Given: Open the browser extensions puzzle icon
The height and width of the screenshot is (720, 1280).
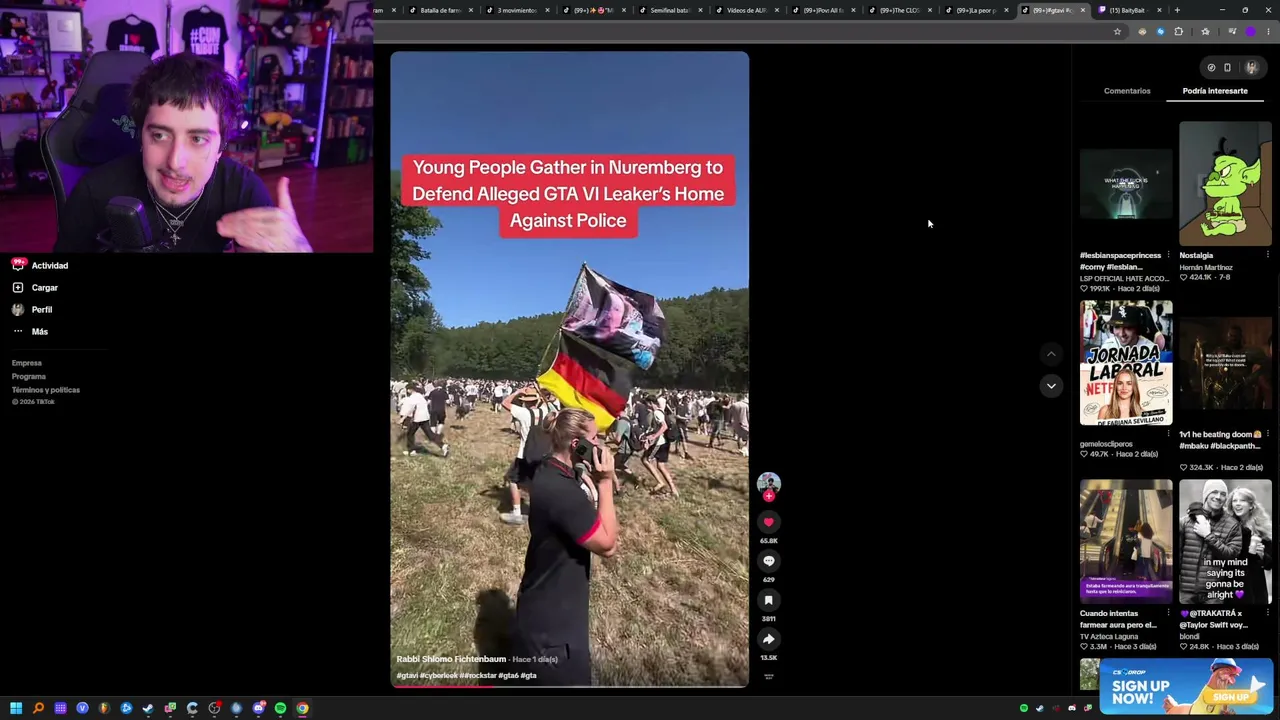Looking at the screenshot, I should pos(1178,32).
